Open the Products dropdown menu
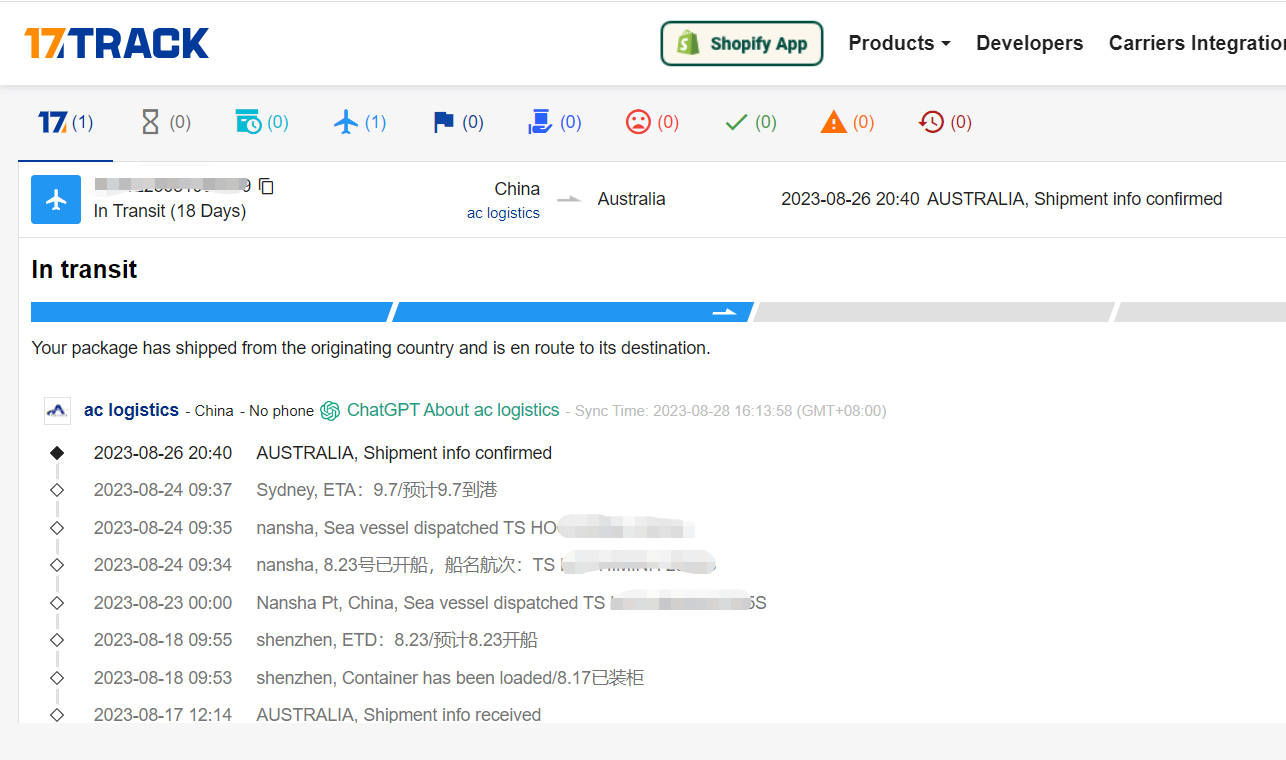Screen dimensions: 1286x760 pyautogui.click(x=899, y=43)
